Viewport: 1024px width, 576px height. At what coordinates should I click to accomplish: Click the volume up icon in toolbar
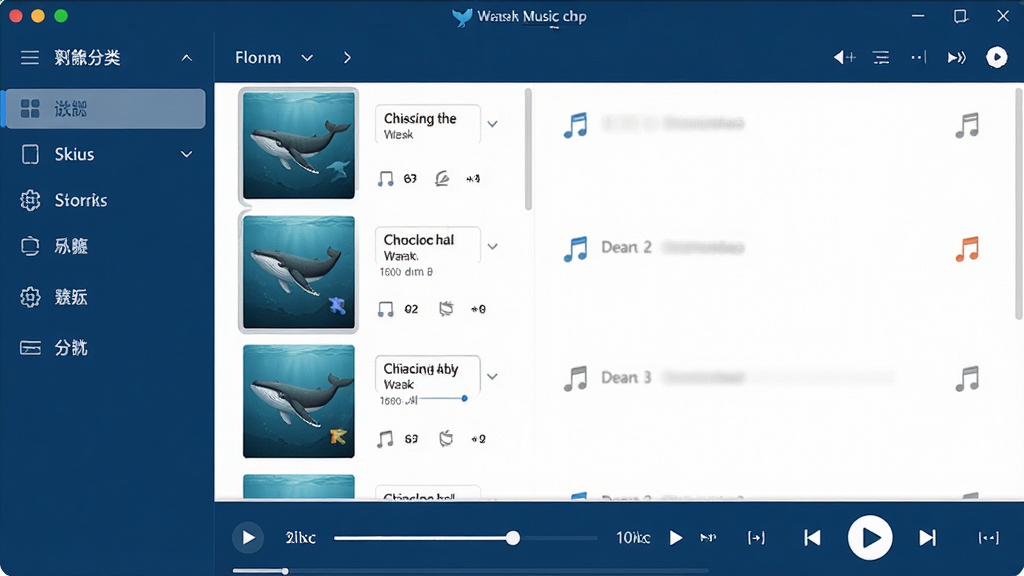(x=844, y=57)
